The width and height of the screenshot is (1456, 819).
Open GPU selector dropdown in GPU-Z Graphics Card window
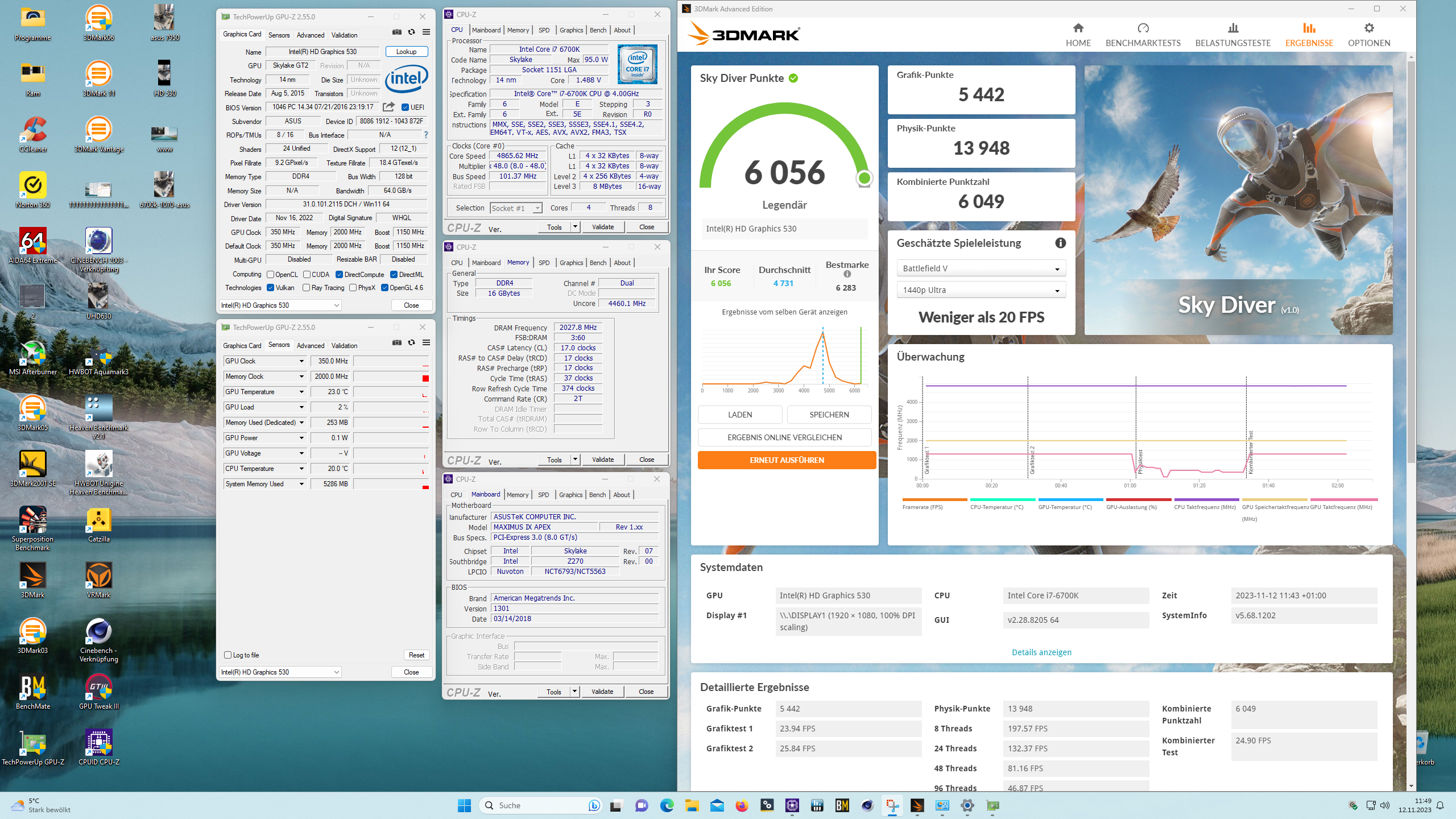(280, 305)
